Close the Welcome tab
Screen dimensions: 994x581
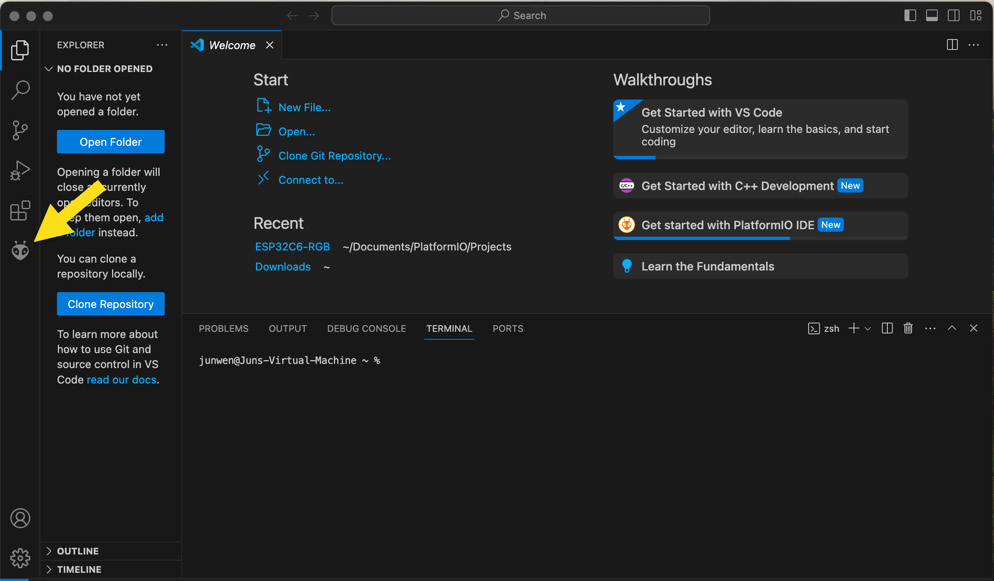[269, 45]
